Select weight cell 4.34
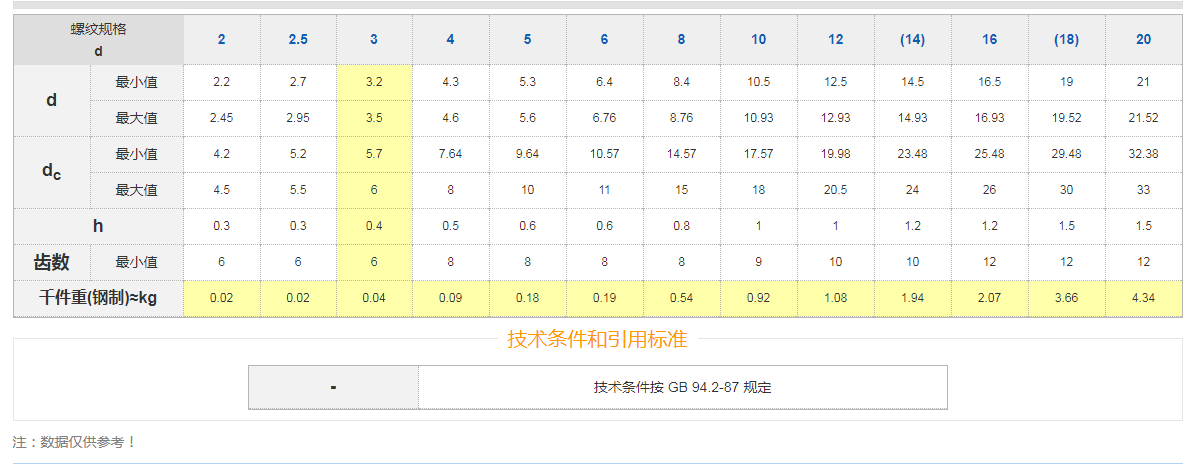Screen dimensions: 1202x464 [x=1144, y=298]
